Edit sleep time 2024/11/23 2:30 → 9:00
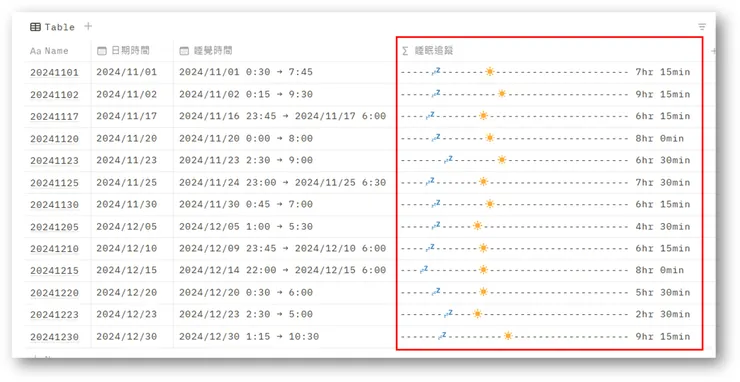Image resolution: width=740 pixels, height=382 pixels. pos(246,160)
